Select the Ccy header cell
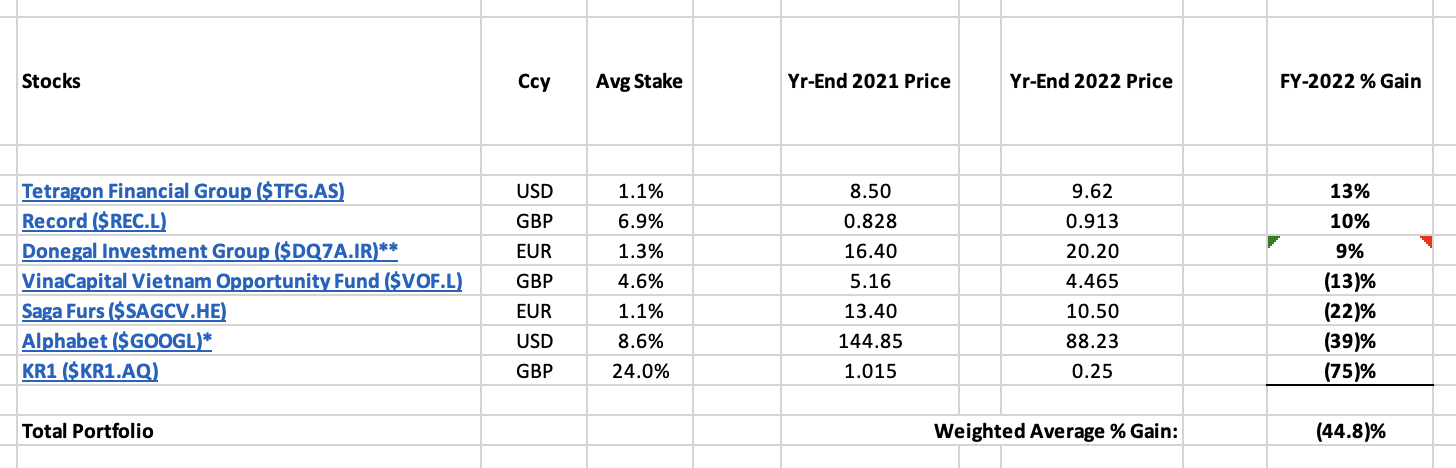 click(535, 81)
